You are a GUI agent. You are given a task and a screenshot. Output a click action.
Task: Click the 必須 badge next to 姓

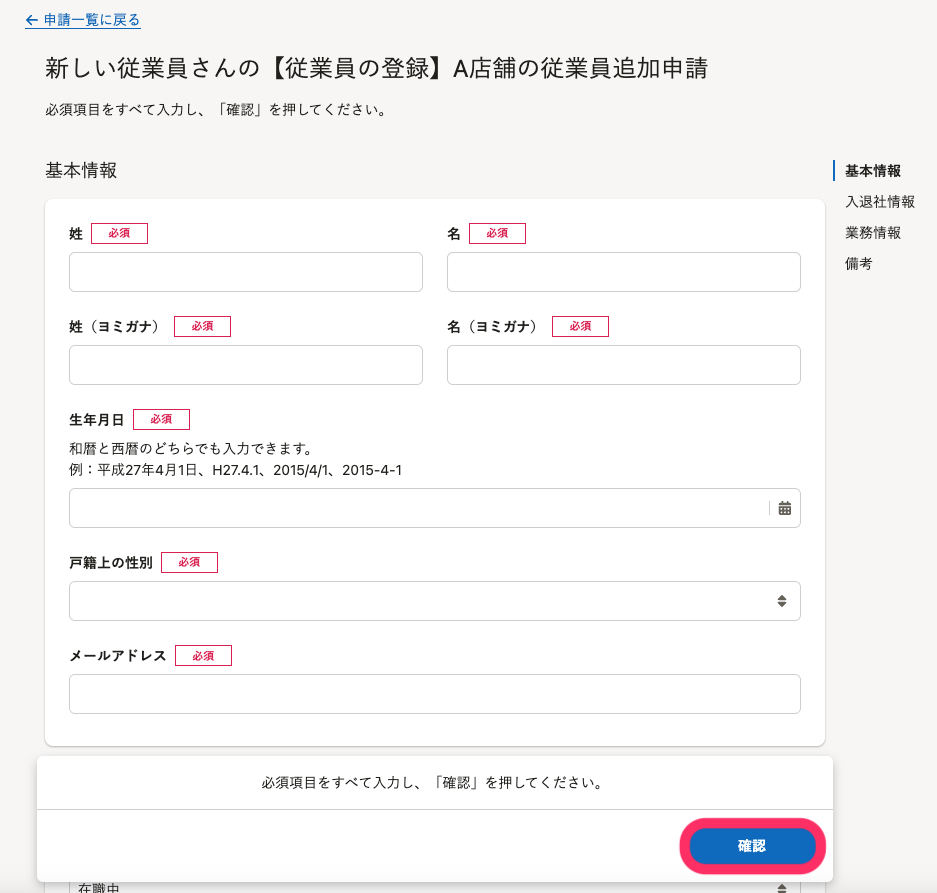(119, 233)
